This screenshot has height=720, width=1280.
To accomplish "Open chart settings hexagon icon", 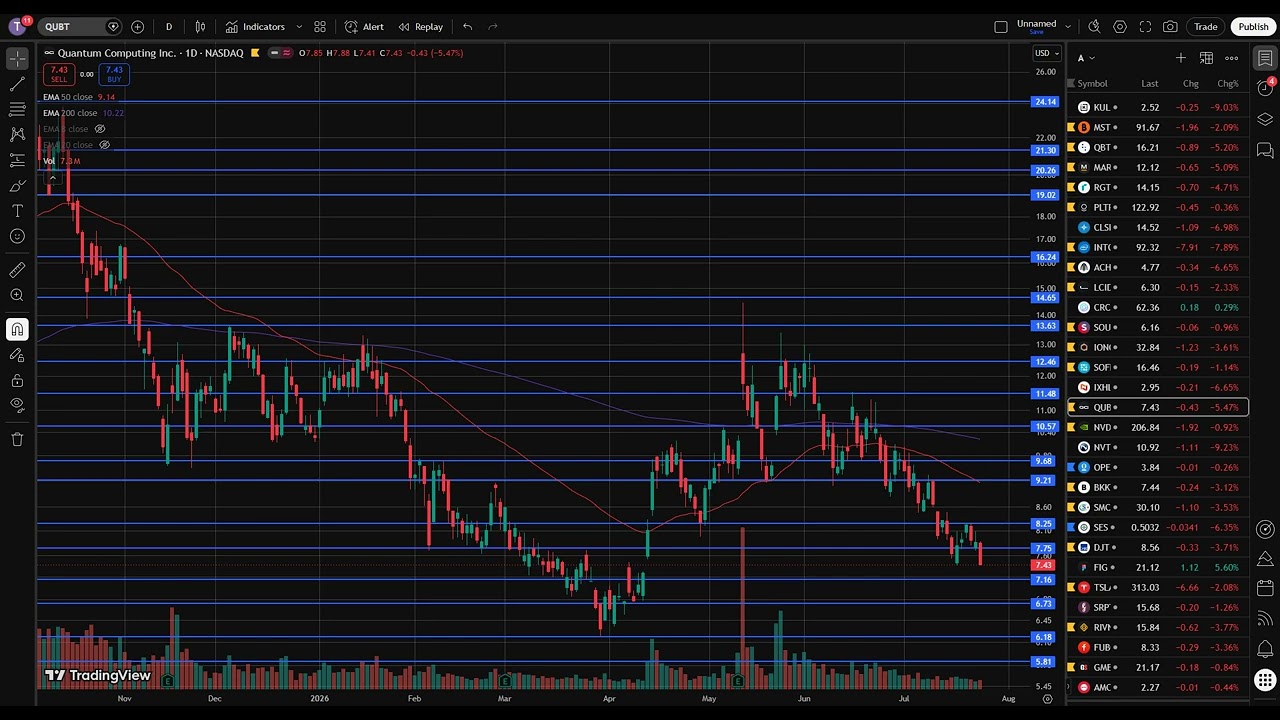I will click(x=1120, y=27).
